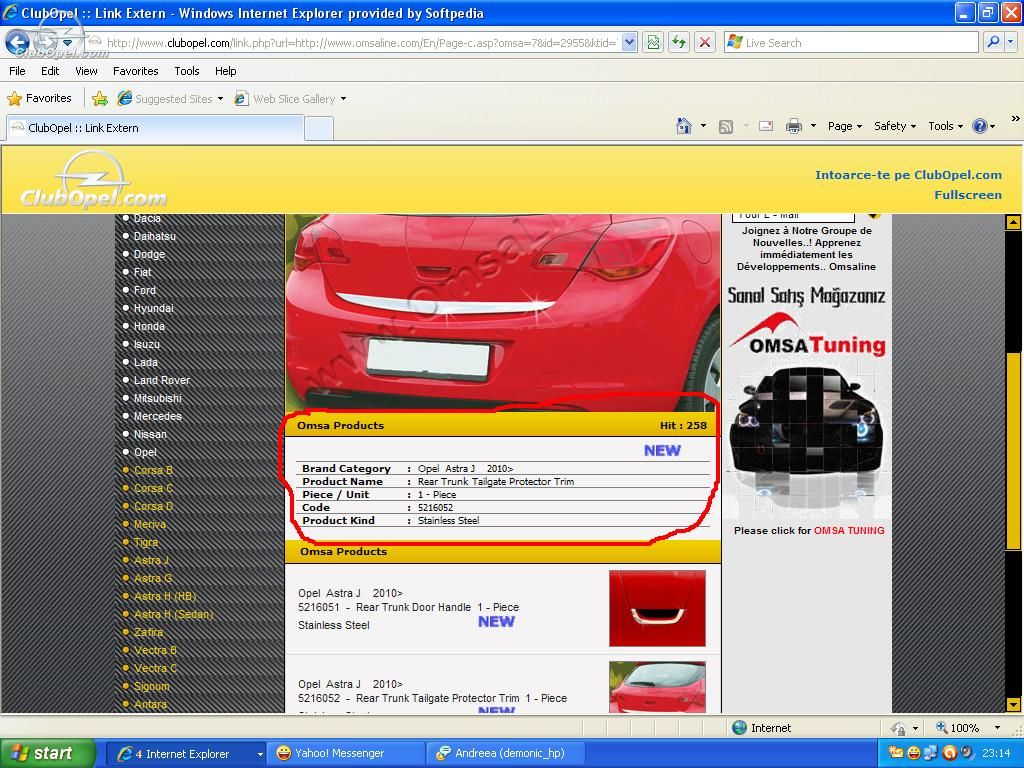Click the blue Help question icon
This screenshot has width=1024, height=768.
point(980,126)
